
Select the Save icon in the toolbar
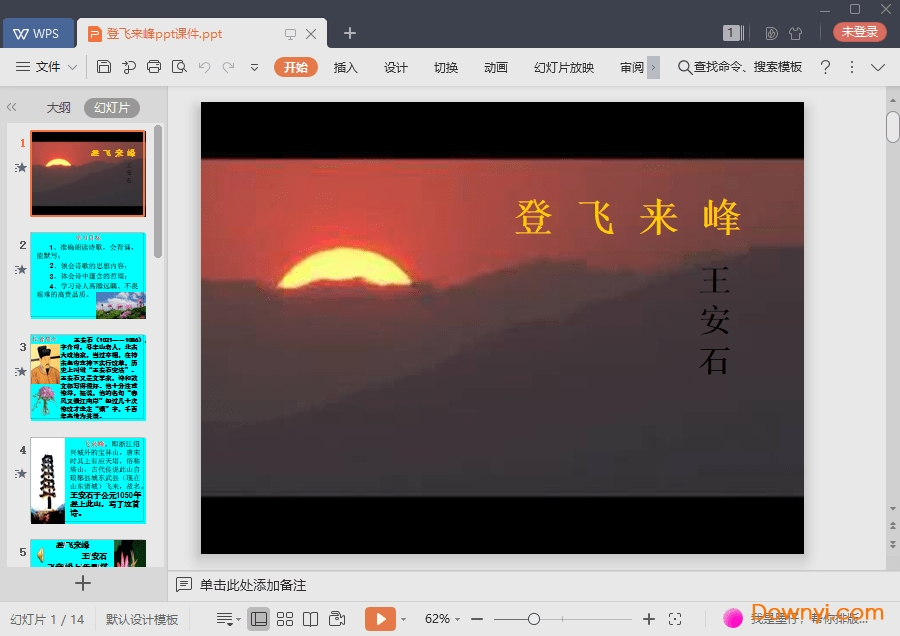[x=104, y=68]
